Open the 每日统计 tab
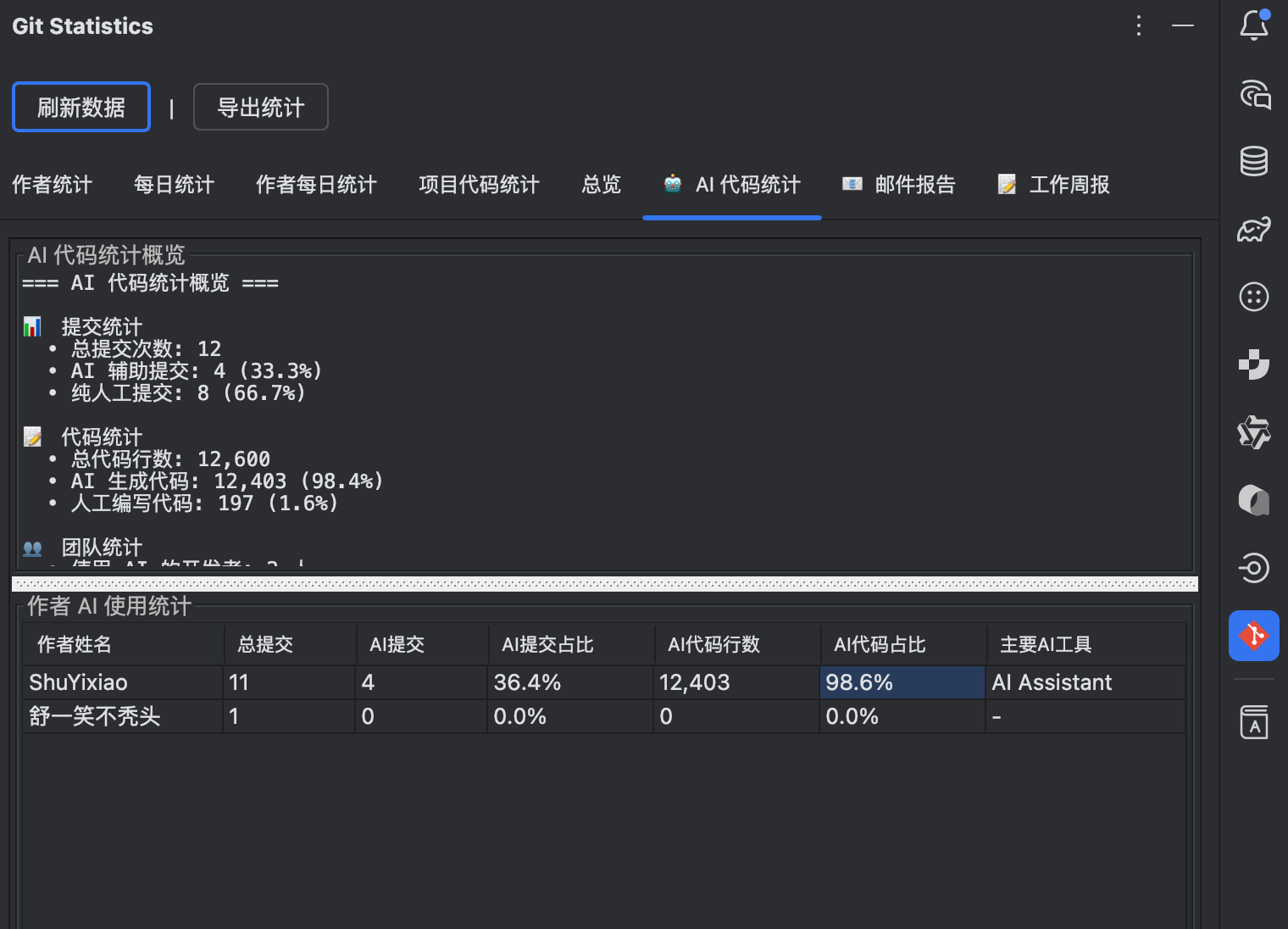The image size is (1288, 929). click(x=174, y=185)
